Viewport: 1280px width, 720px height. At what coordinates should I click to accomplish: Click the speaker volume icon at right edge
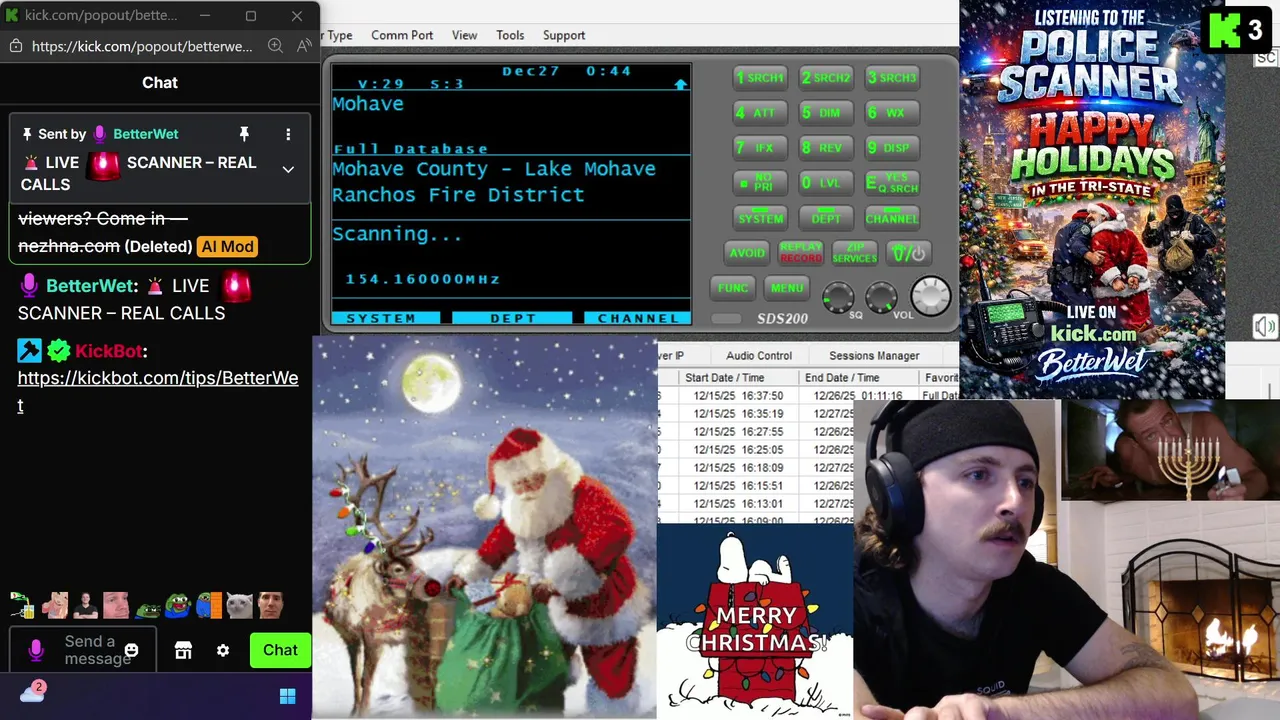1265,327
